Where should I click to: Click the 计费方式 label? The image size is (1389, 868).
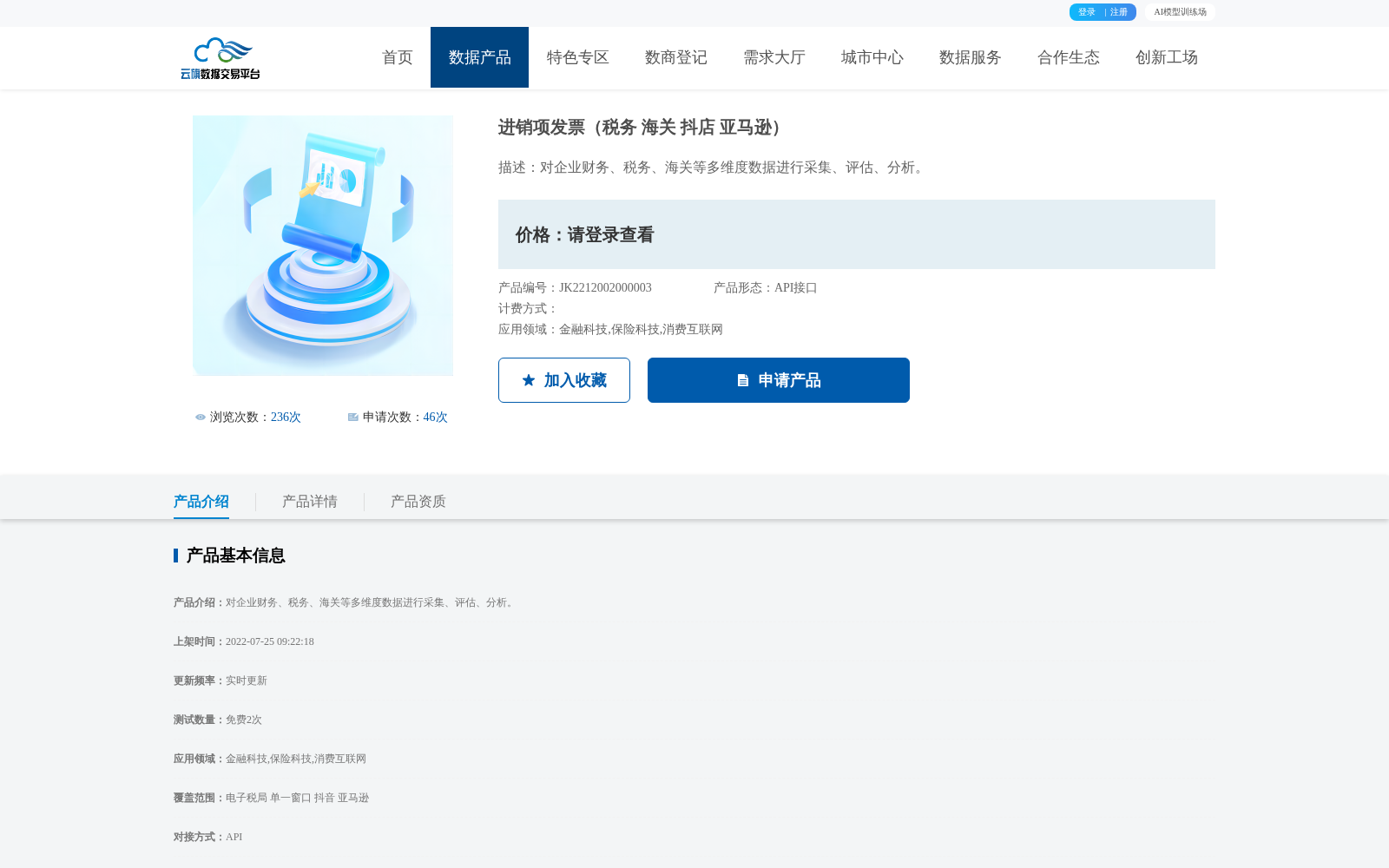point(529,309)
